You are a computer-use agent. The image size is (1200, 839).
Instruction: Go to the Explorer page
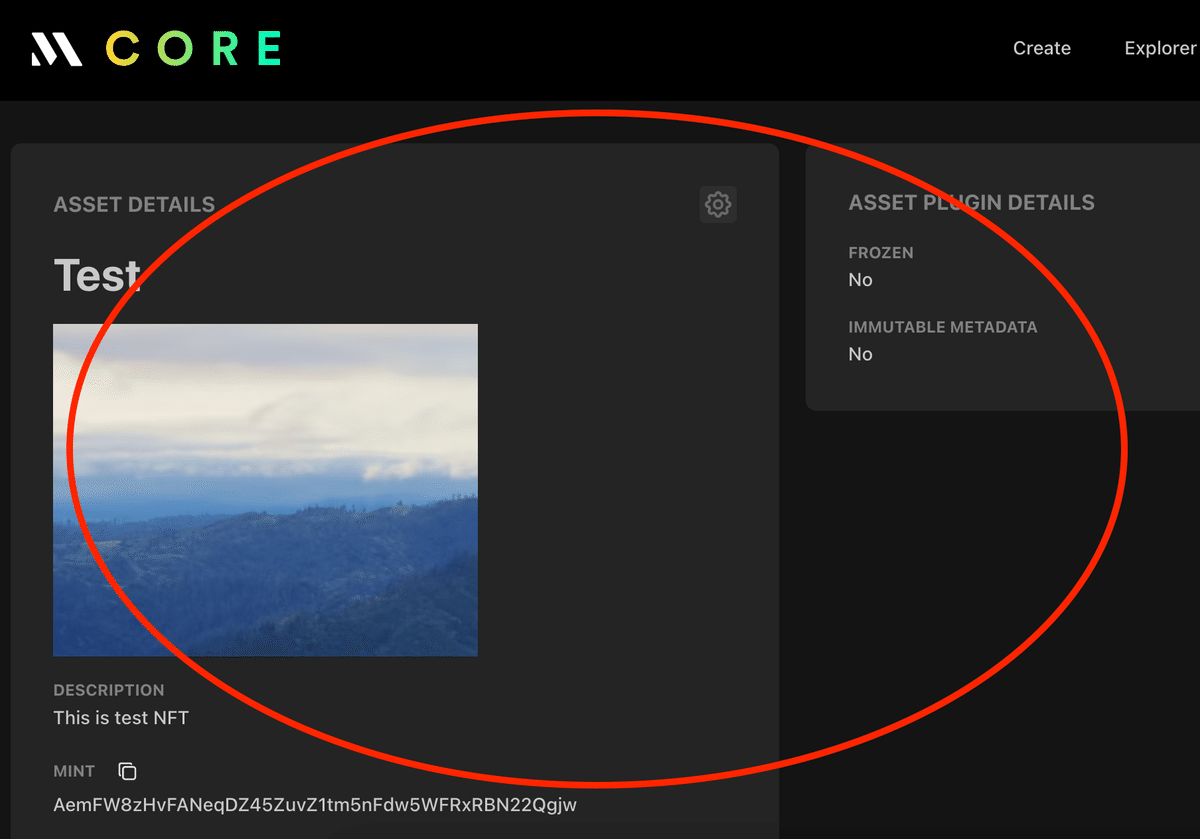1160,48
